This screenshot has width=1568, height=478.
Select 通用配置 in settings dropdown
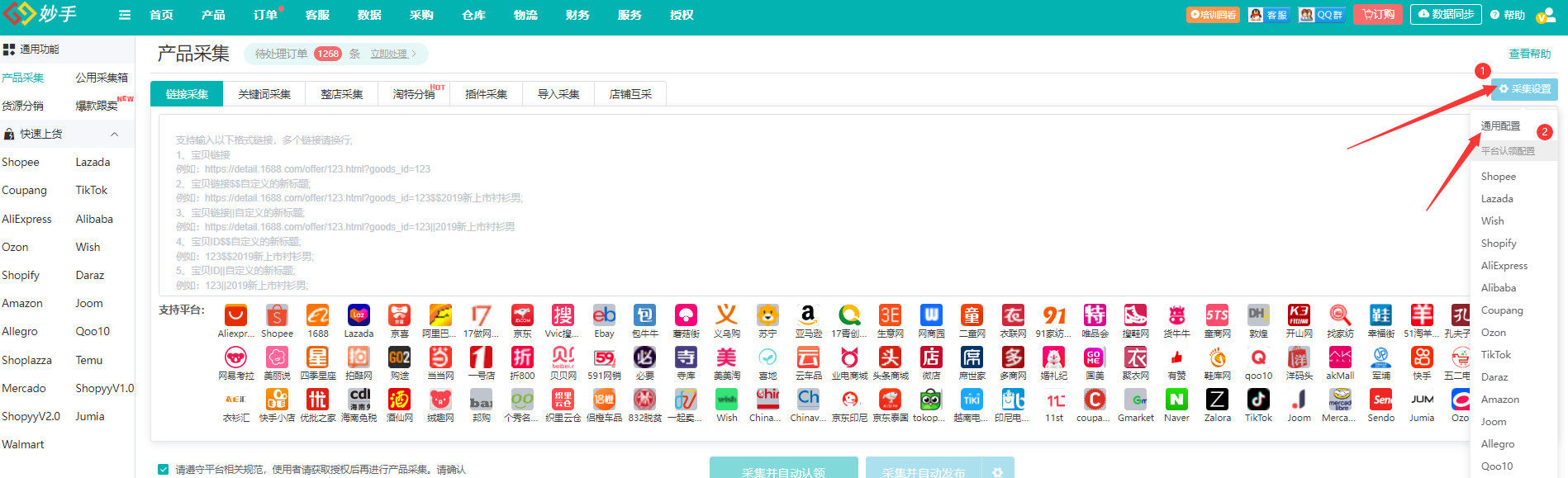click(1500, 125)
